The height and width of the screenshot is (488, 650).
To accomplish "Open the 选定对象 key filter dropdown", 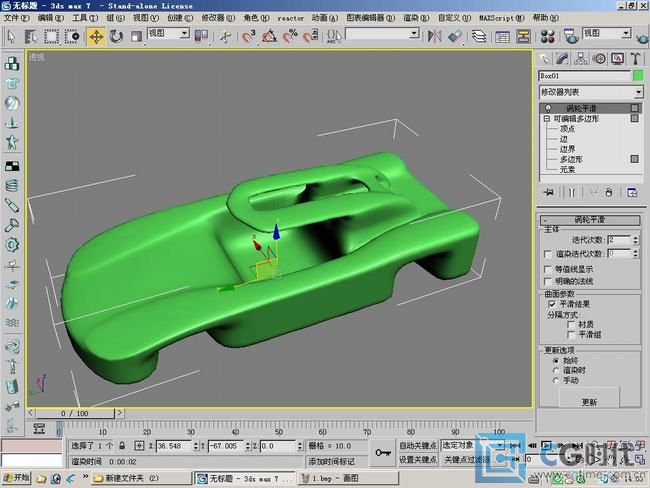I will (473, 445).
